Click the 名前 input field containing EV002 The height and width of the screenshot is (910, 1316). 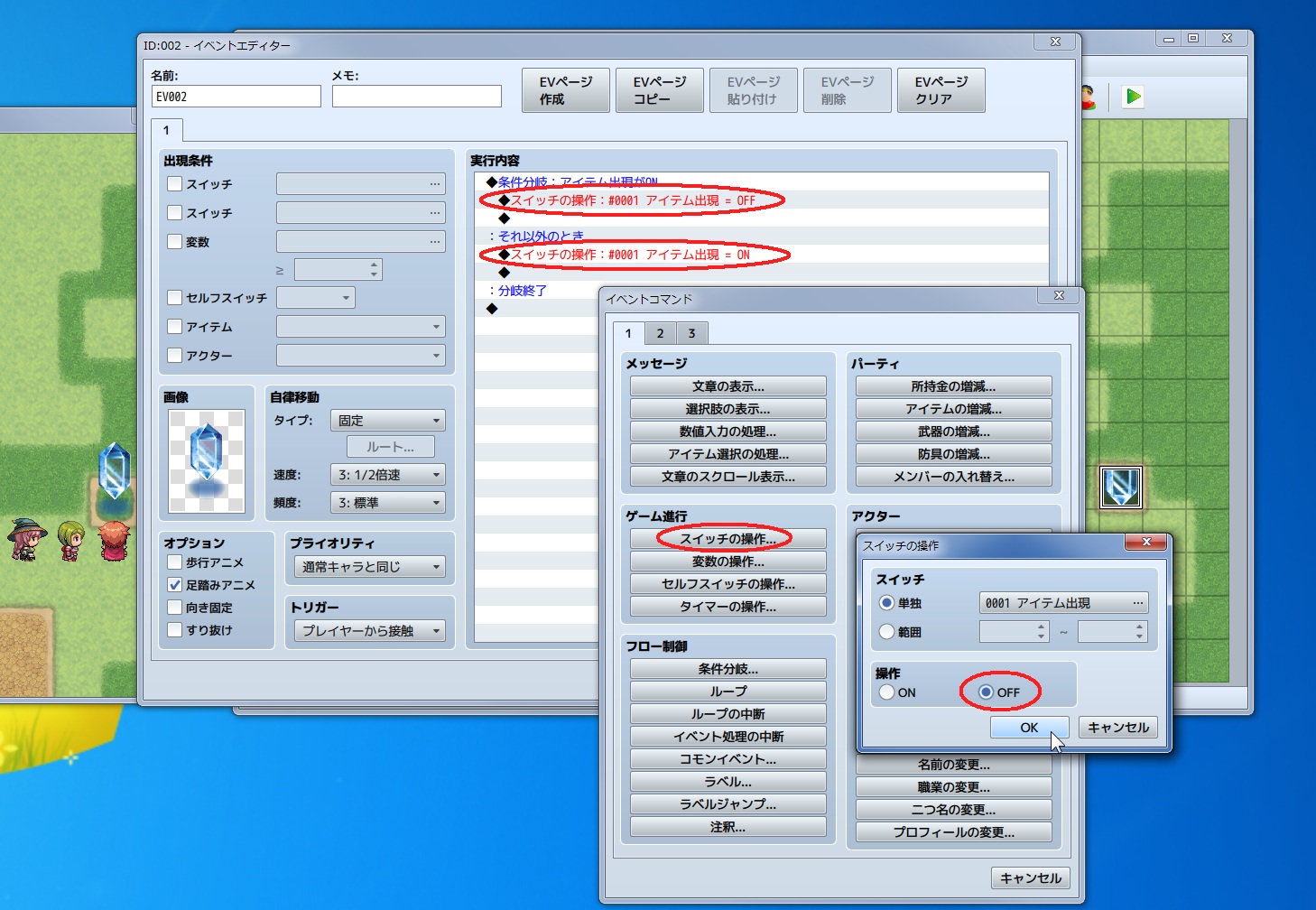(x=236, y=97)
